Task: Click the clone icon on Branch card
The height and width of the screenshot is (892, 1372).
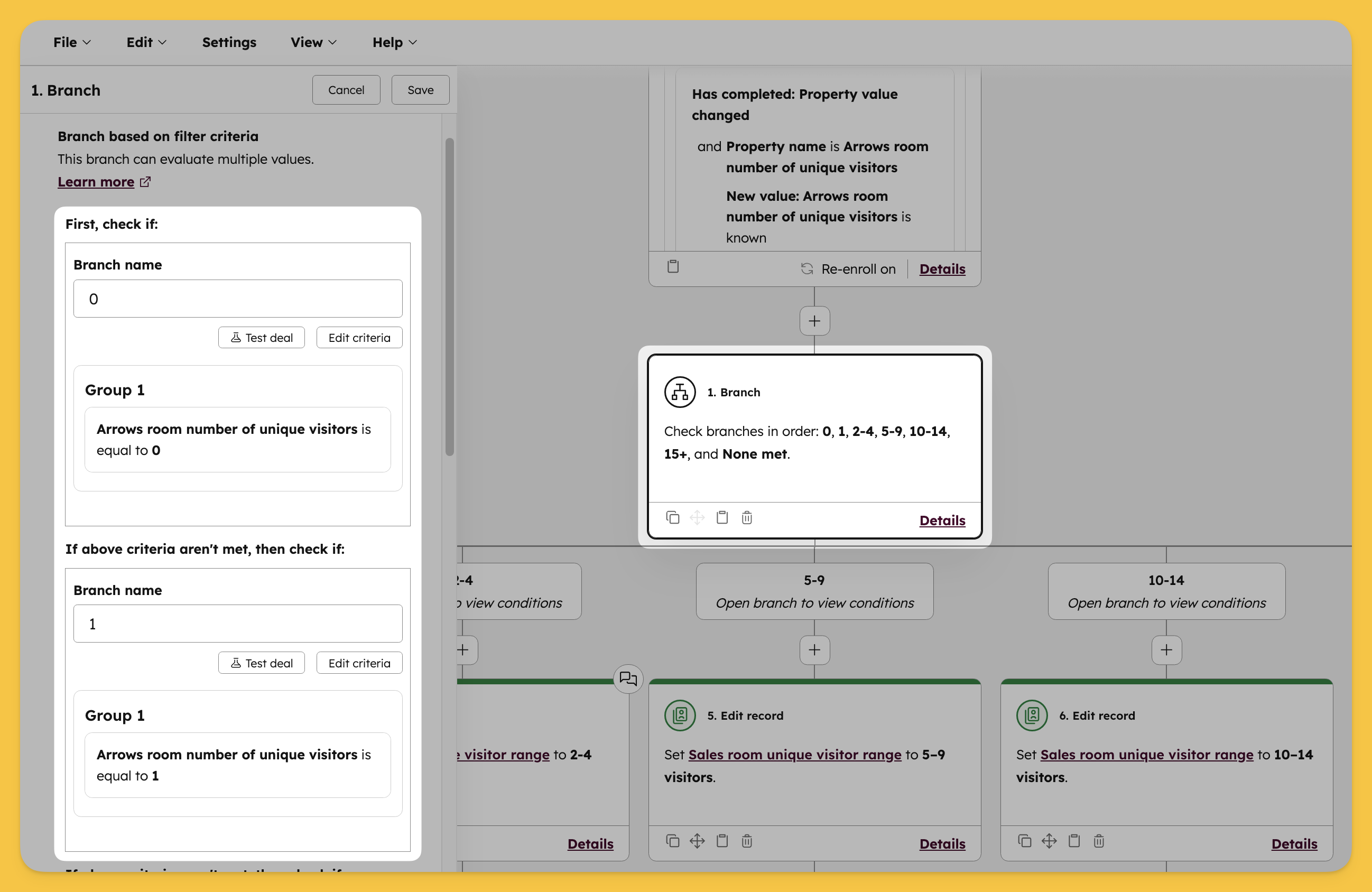Action: 672,517
